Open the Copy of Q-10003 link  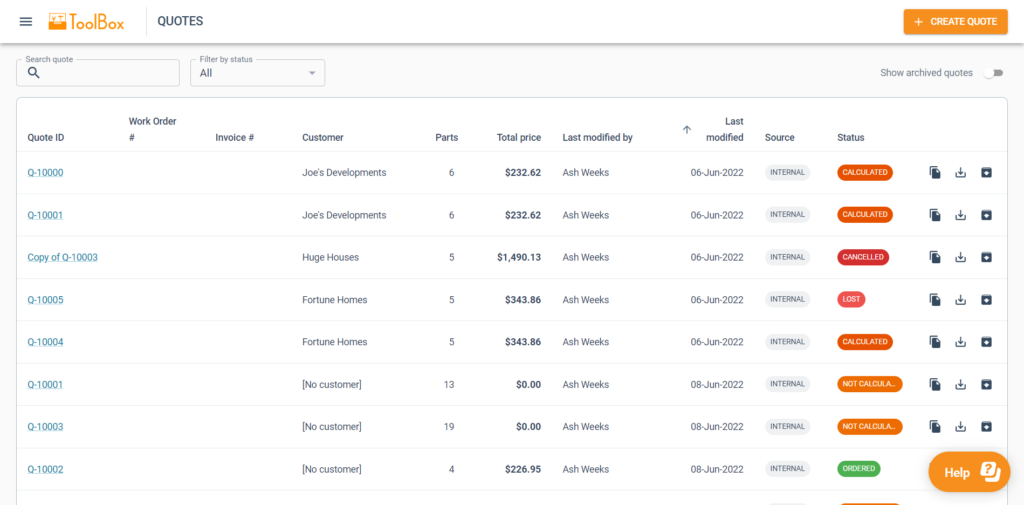pos(62,257)
